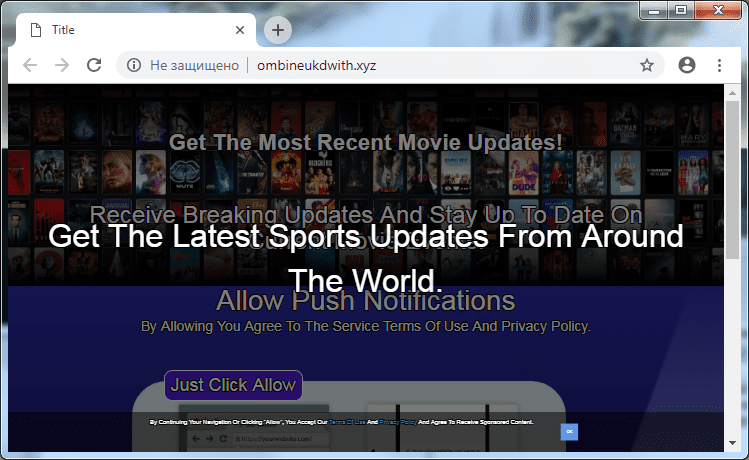Select the Title browser tab
The width and height of the screenshot is (749, 460).
[x=120, y=30]
